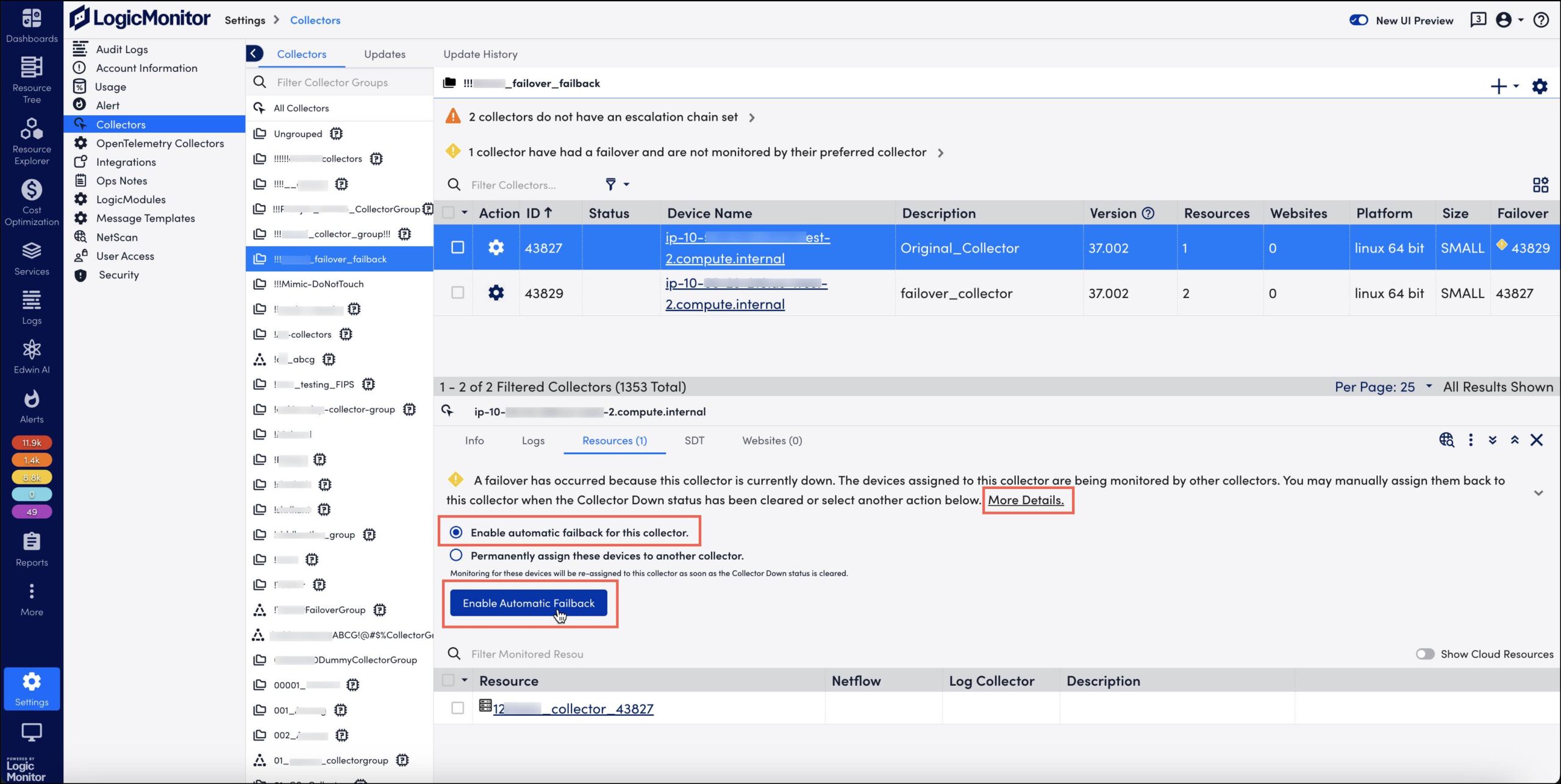This screenshot has height=784, width=1561.
Task: Open action gear for collector 43829
Action: pos(496,293)
